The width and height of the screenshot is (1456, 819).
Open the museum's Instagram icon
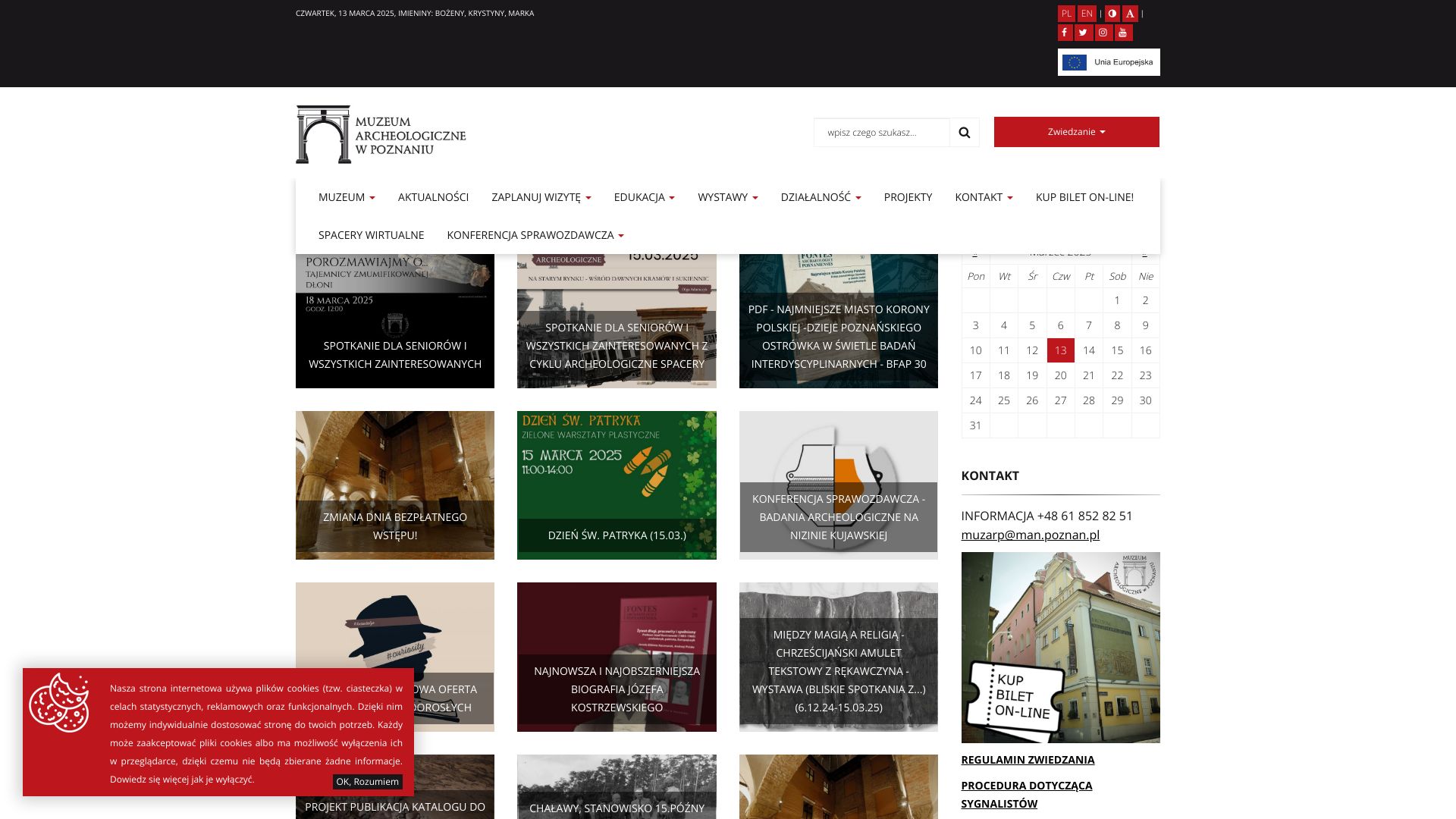click(x=1103, y=33)
